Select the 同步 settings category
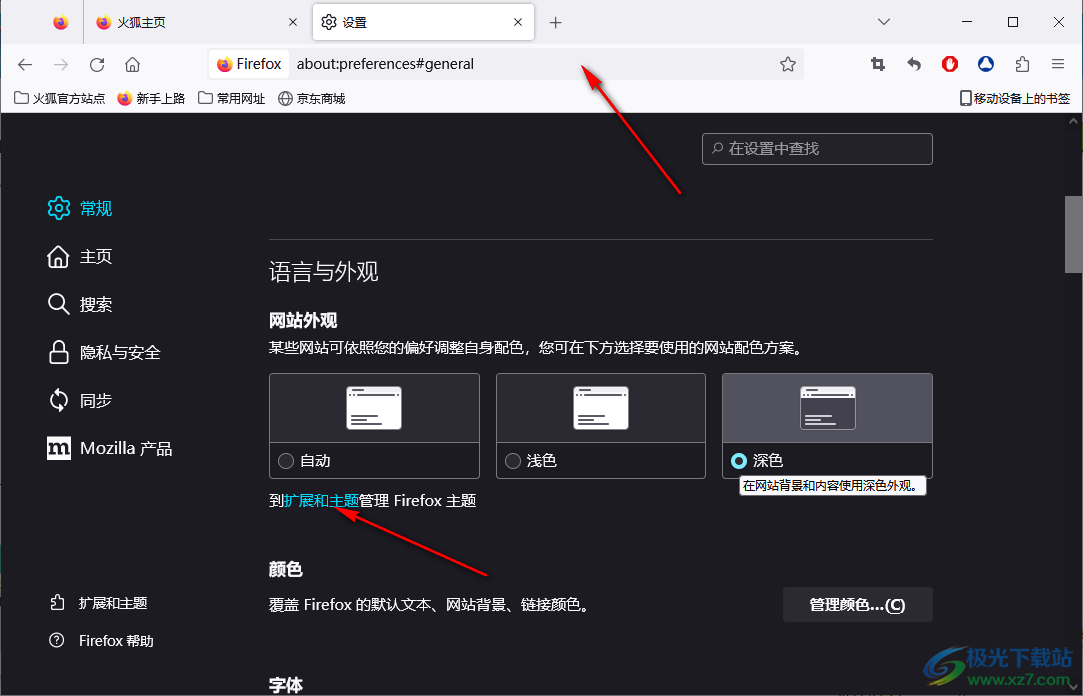The height and width of the screenshot is (696, 1083). 79,400
